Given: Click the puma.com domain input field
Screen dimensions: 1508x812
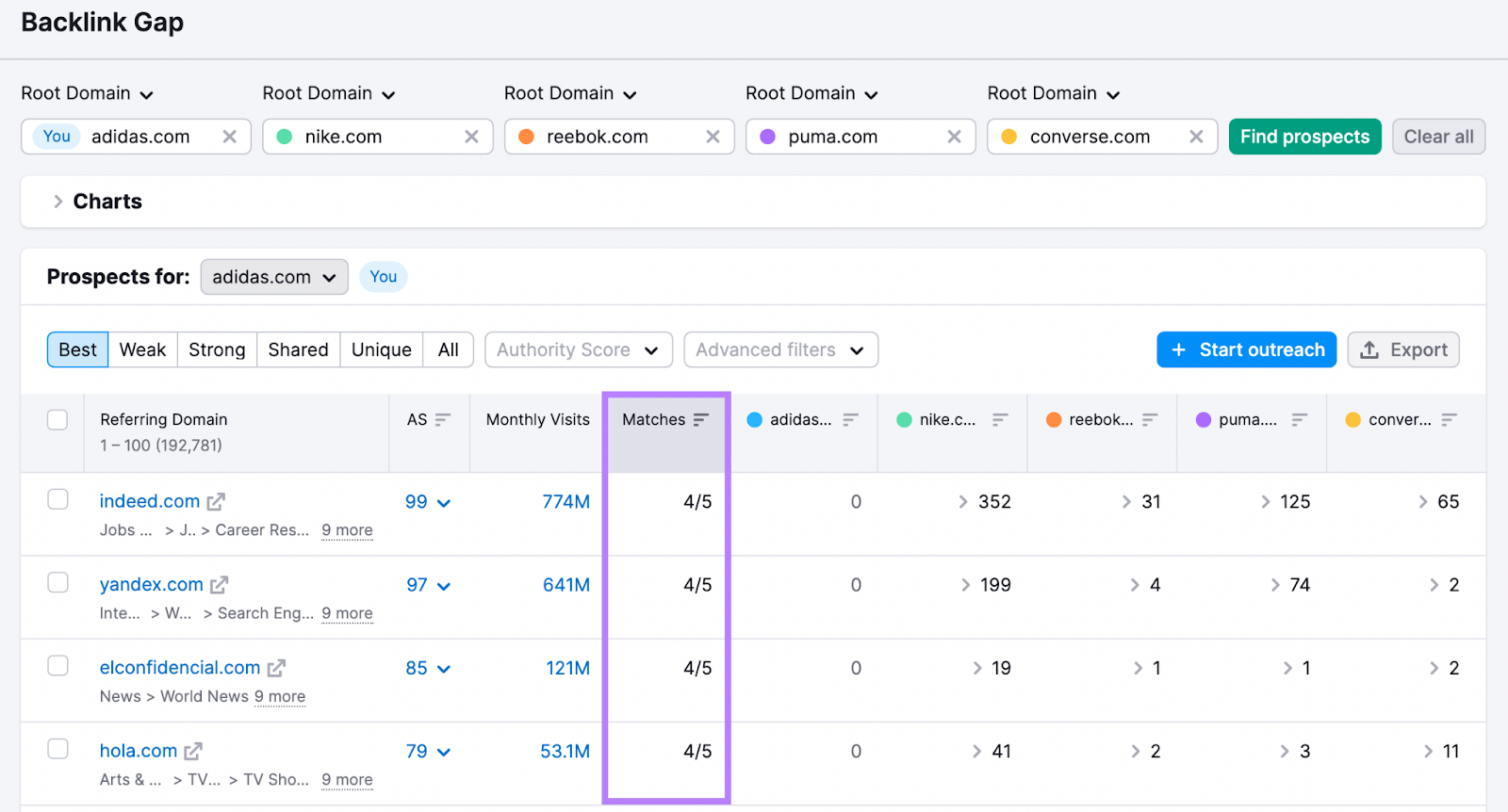Looking at the screenshot, I should coord(861,137).
